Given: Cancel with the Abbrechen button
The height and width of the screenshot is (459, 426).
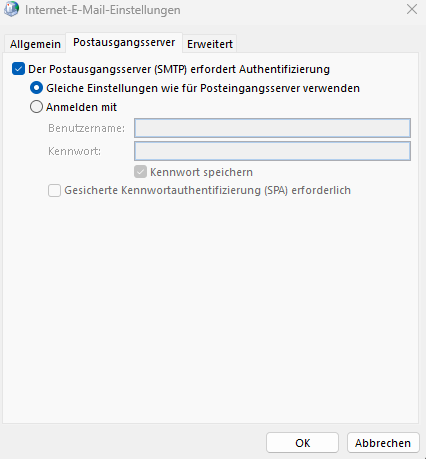Looking at the screenshot, I should 383,443.
